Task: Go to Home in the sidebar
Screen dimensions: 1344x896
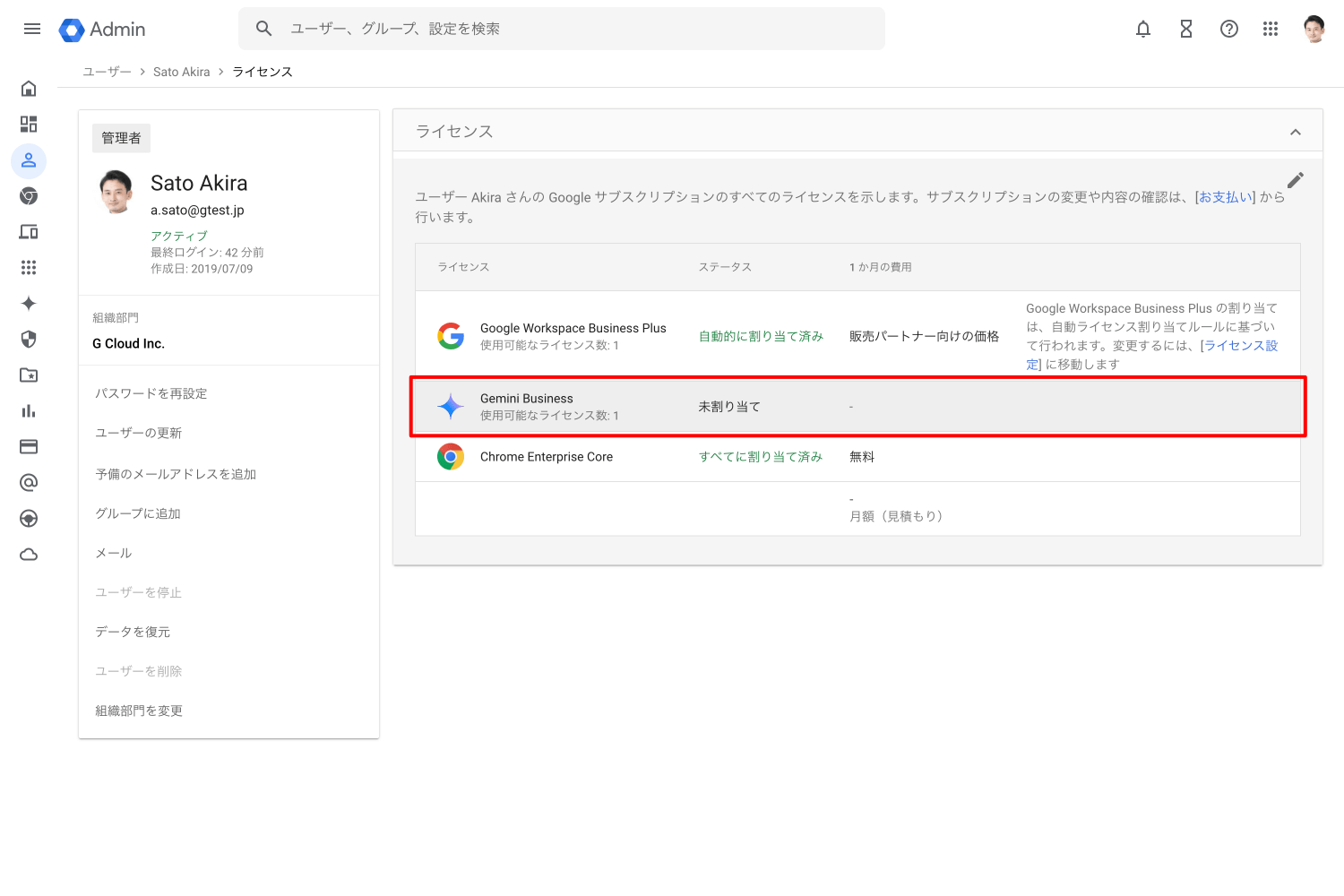Action: click(29, 89)
